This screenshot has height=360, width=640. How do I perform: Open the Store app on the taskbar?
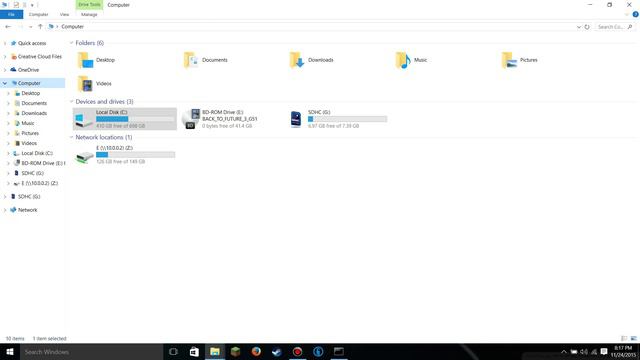tap(194, 351)
